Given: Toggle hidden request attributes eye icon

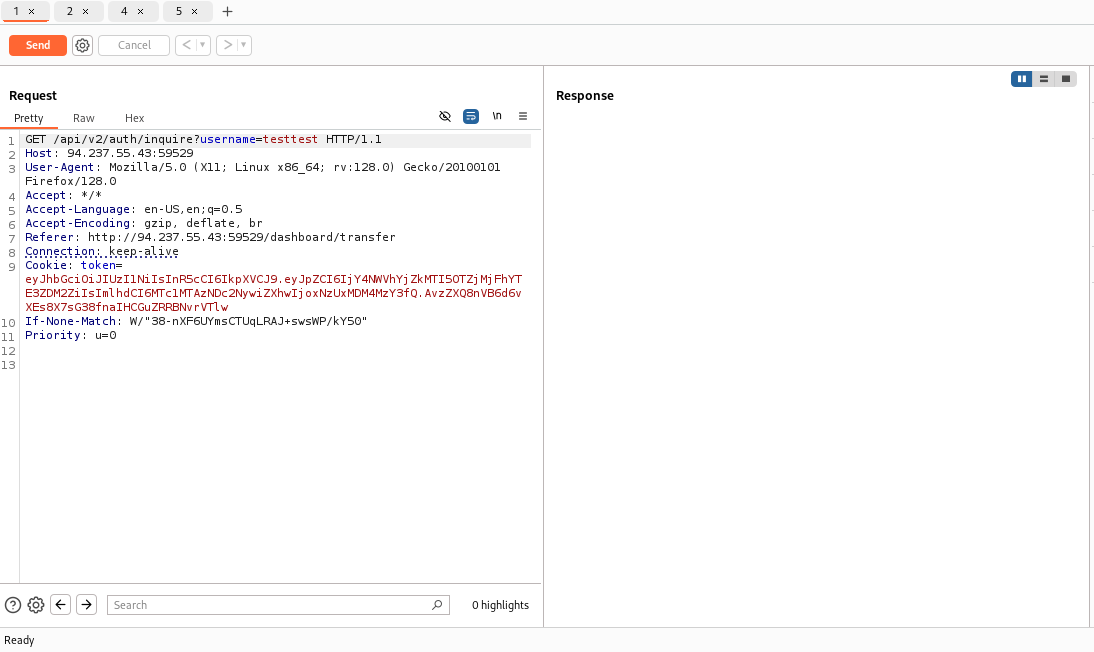Looking at the screenshot, I should click(445, 117).
